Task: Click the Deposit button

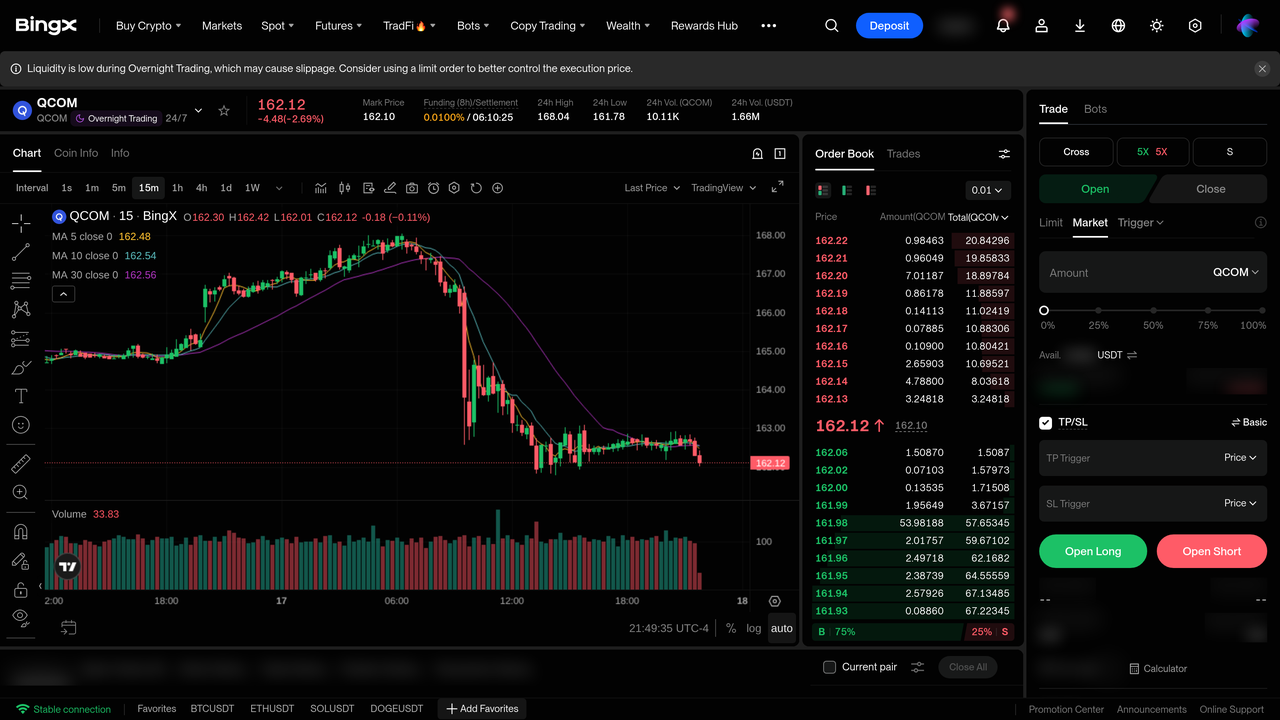Action: (889, 26)
